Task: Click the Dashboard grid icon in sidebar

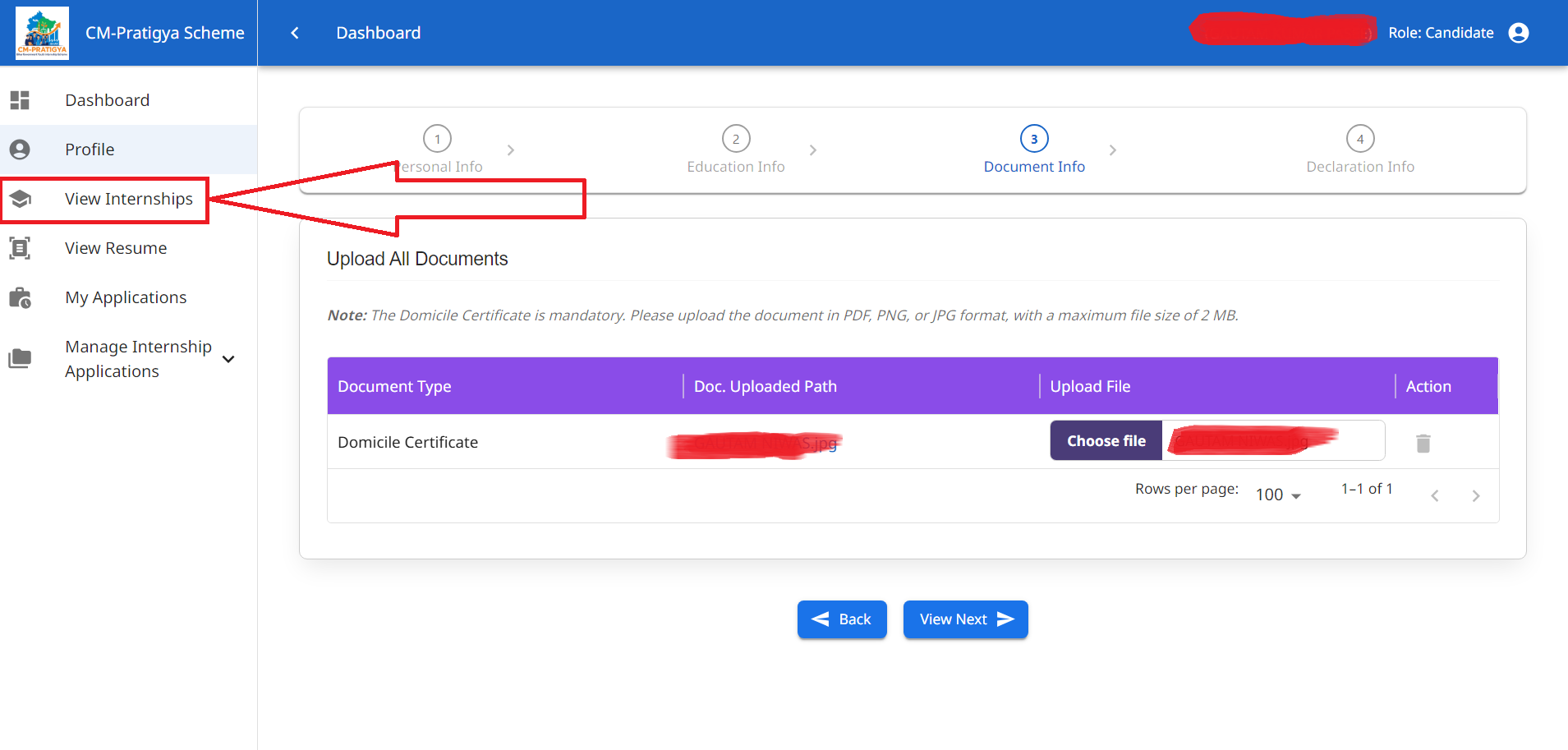Action: coord(20,100)
